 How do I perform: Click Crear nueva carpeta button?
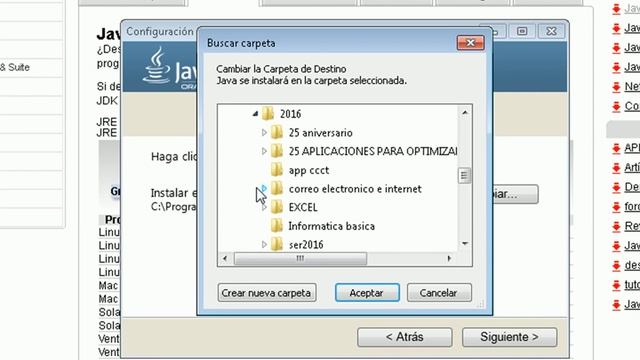click(x=267, y=293)
